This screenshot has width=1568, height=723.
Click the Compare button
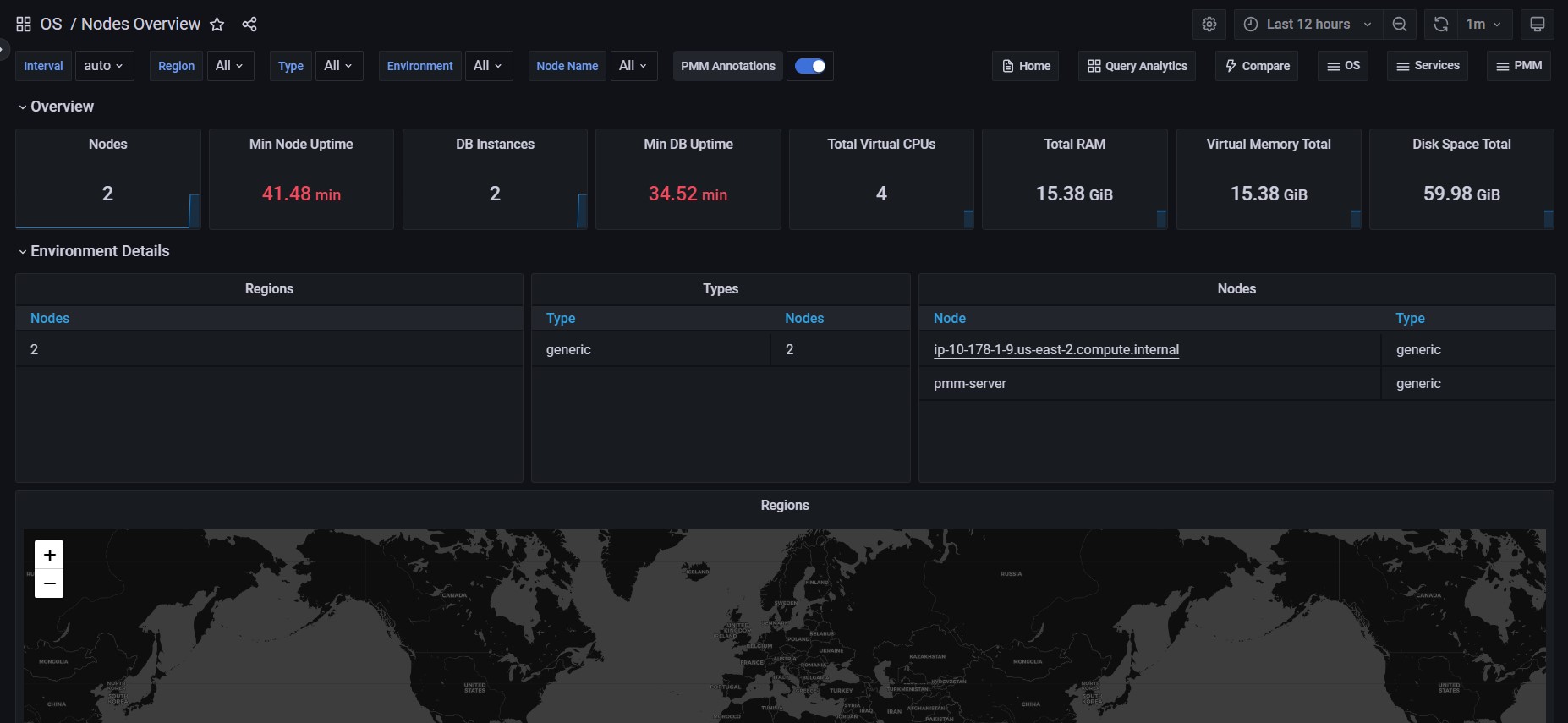1257,66
